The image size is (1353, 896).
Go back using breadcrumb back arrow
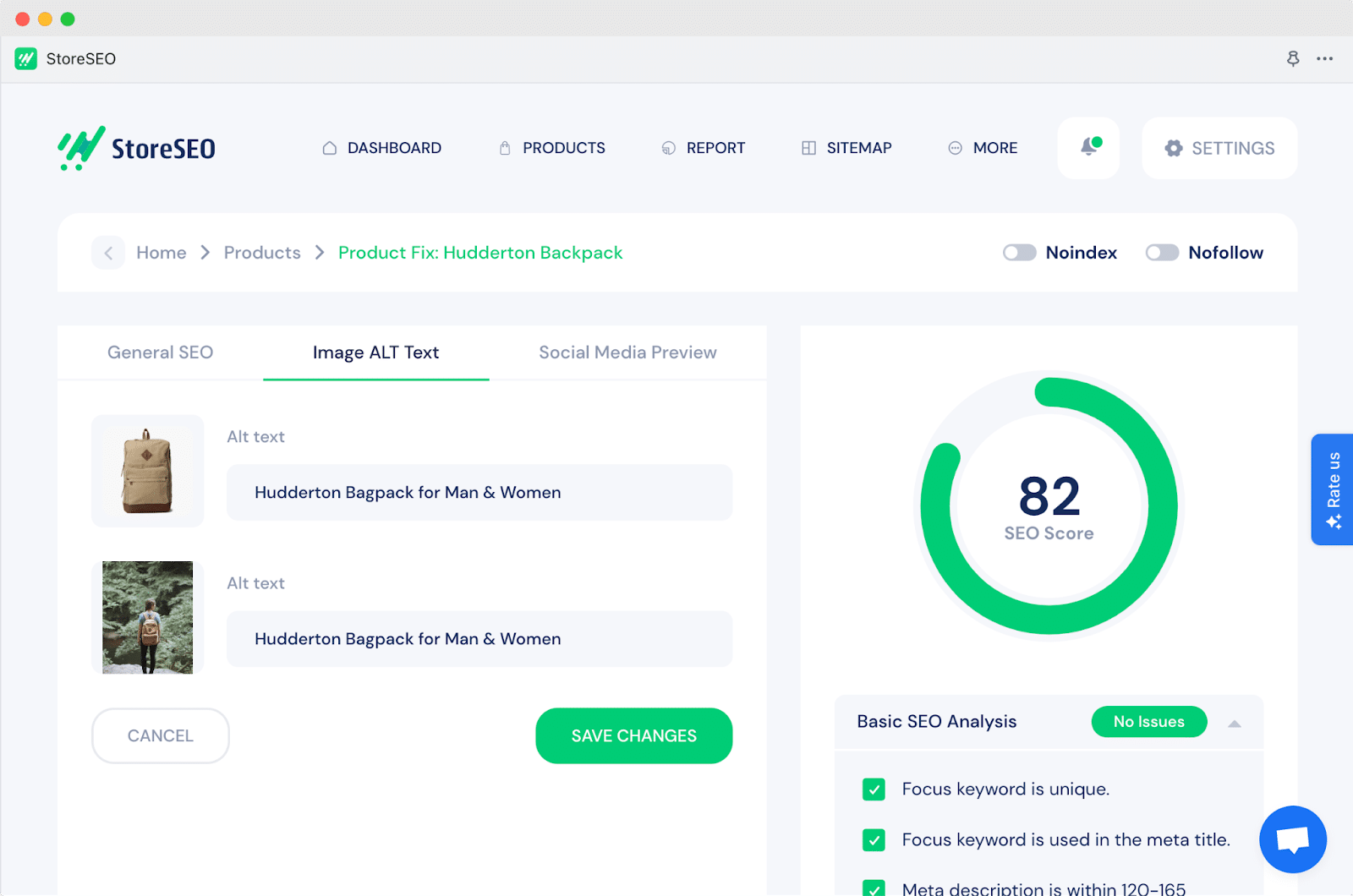[x=108, y=253]
